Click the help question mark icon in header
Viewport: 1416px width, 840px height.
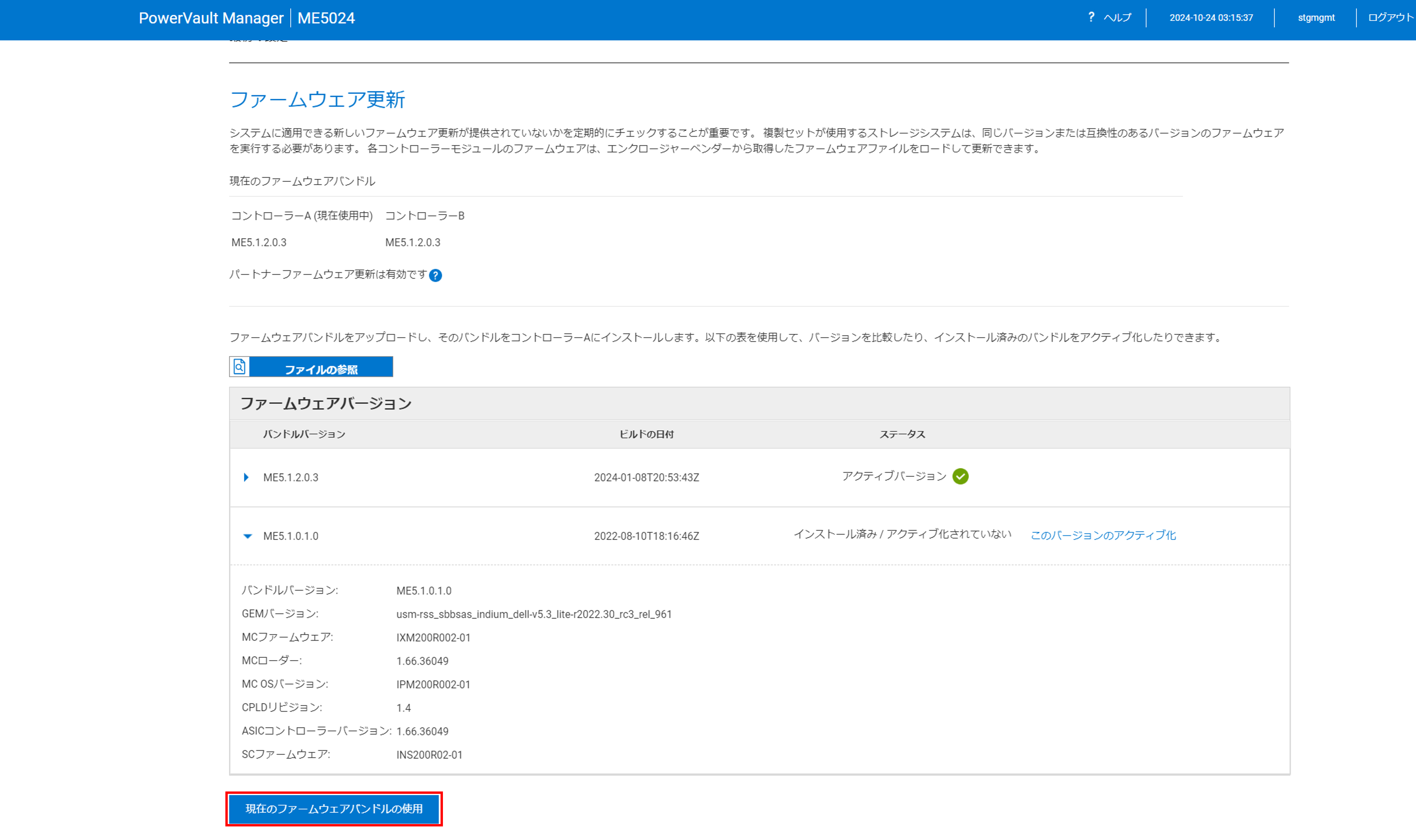point(1091,17)
